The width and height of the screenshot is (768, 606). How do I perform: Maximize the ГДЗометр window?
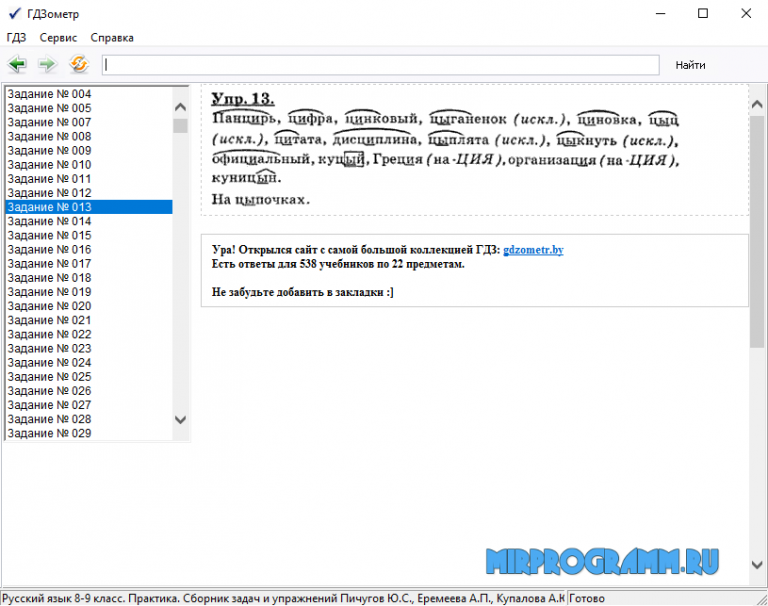[x=703, y=13]
